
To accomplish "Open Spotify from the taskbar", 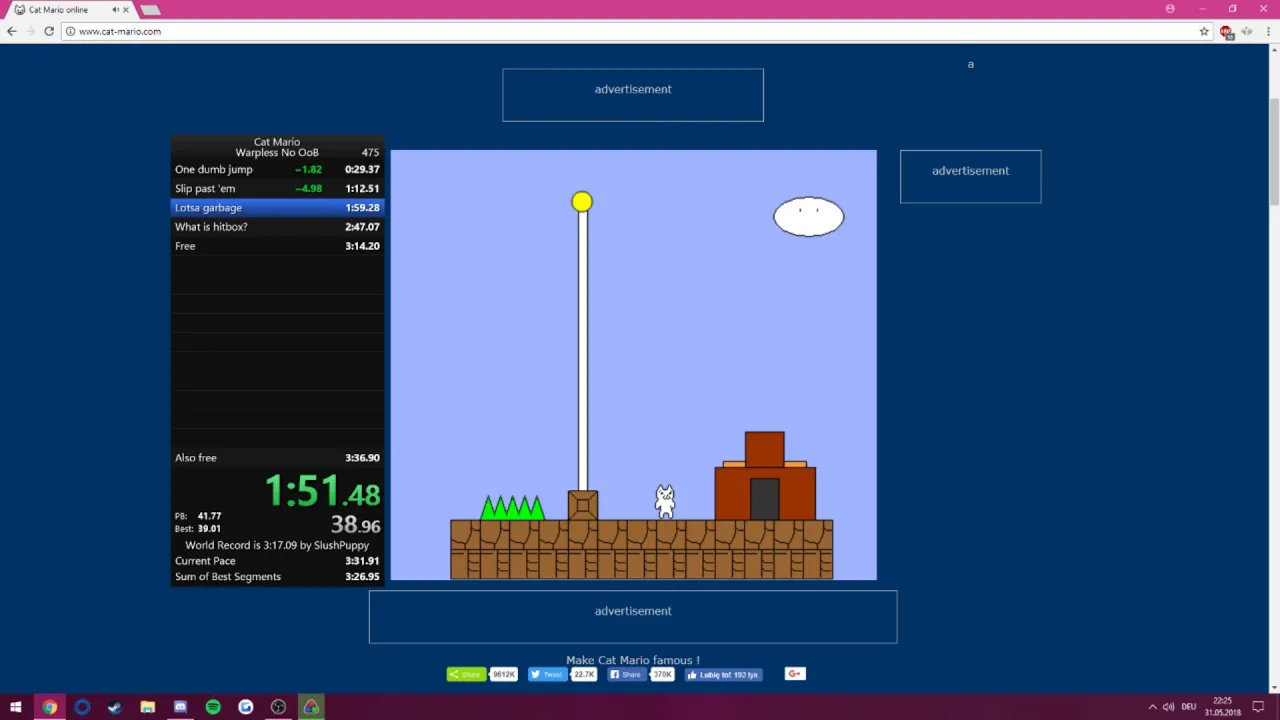I will [x=213, y=707].
